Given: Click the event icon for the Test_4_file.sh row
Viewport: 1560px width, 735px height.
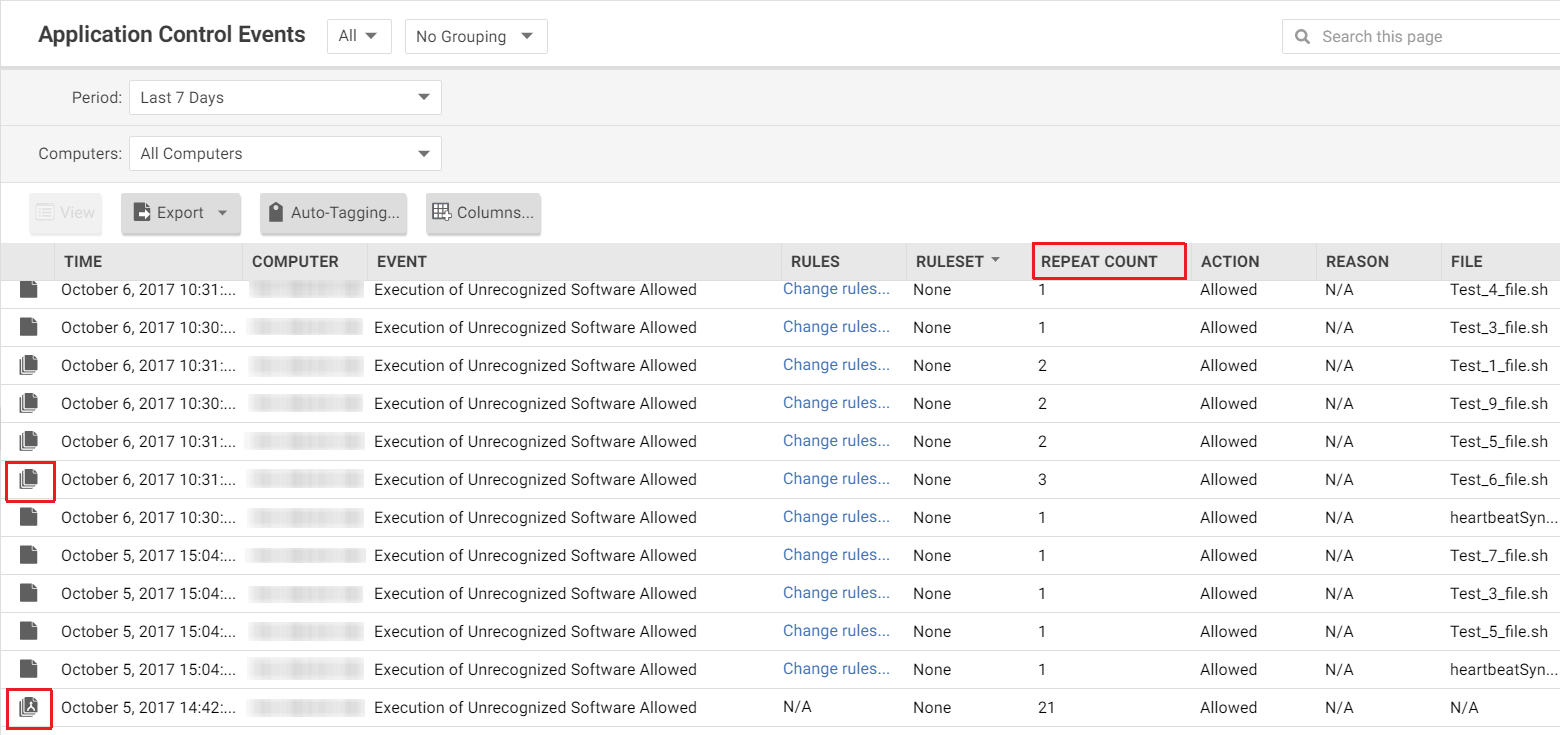Looking at the screenshot, I should [x=29, y=290].
